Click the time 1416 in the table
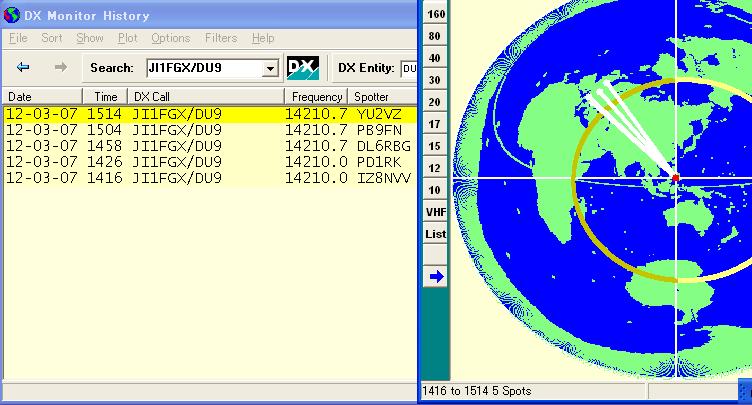This screenshot has width=752, height=405. [104, 178]
